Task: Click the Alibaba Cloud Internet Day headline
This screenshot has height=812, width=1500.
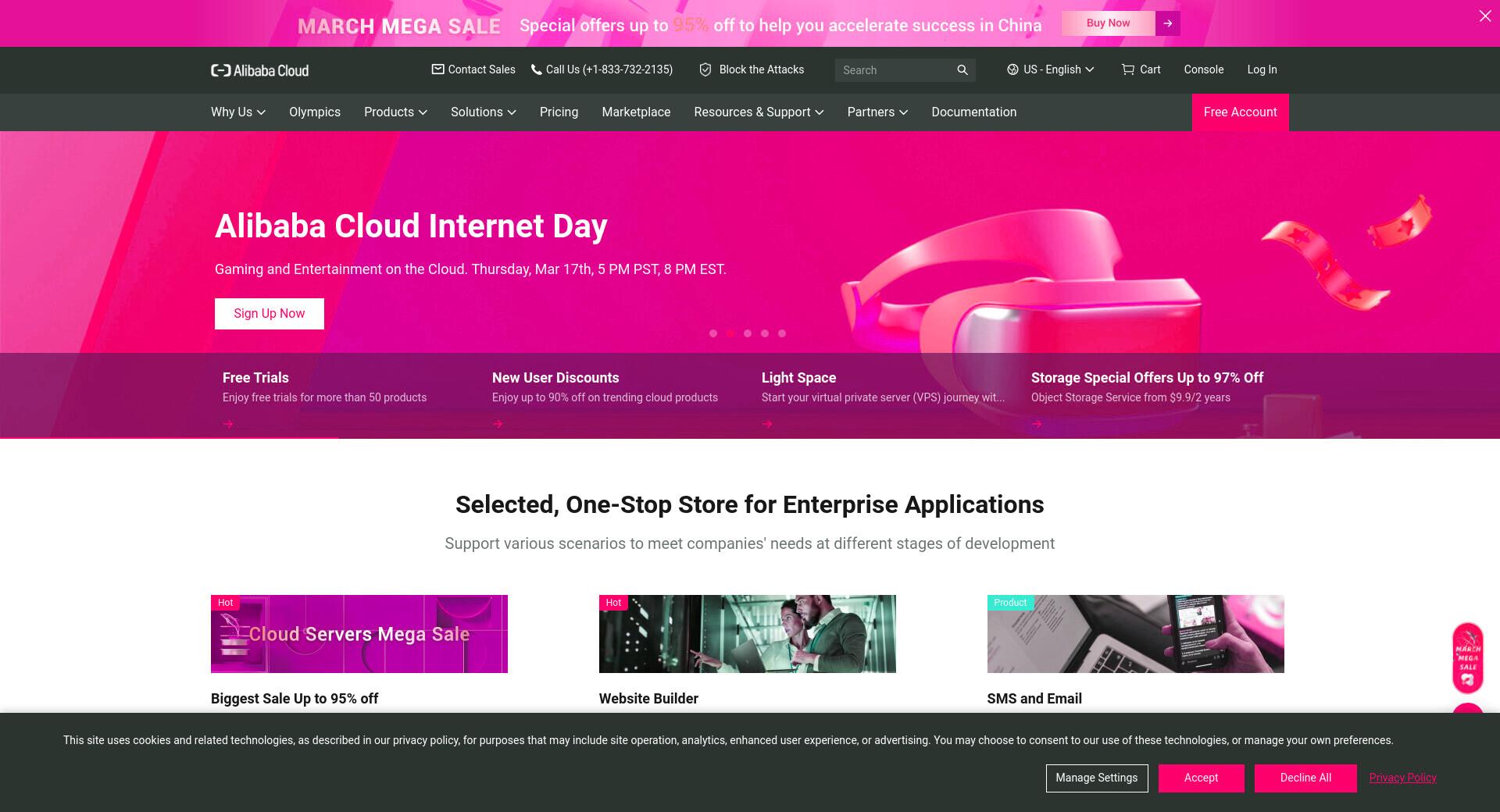Action: click(x=411, y=226)
